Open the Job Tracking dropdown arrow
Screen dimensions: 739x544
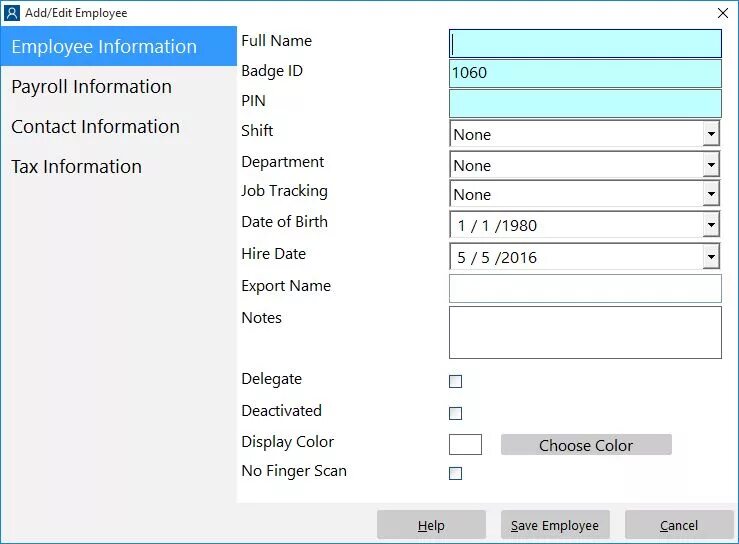(x=711, y=194)
